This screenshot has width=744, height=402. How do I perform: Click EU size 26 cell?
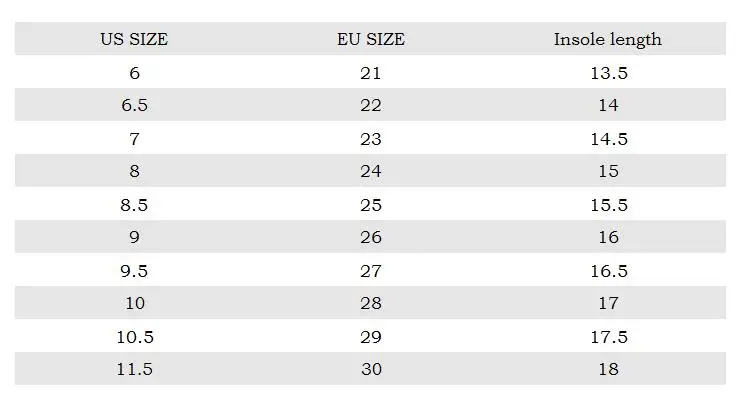(x=370, y=238)
